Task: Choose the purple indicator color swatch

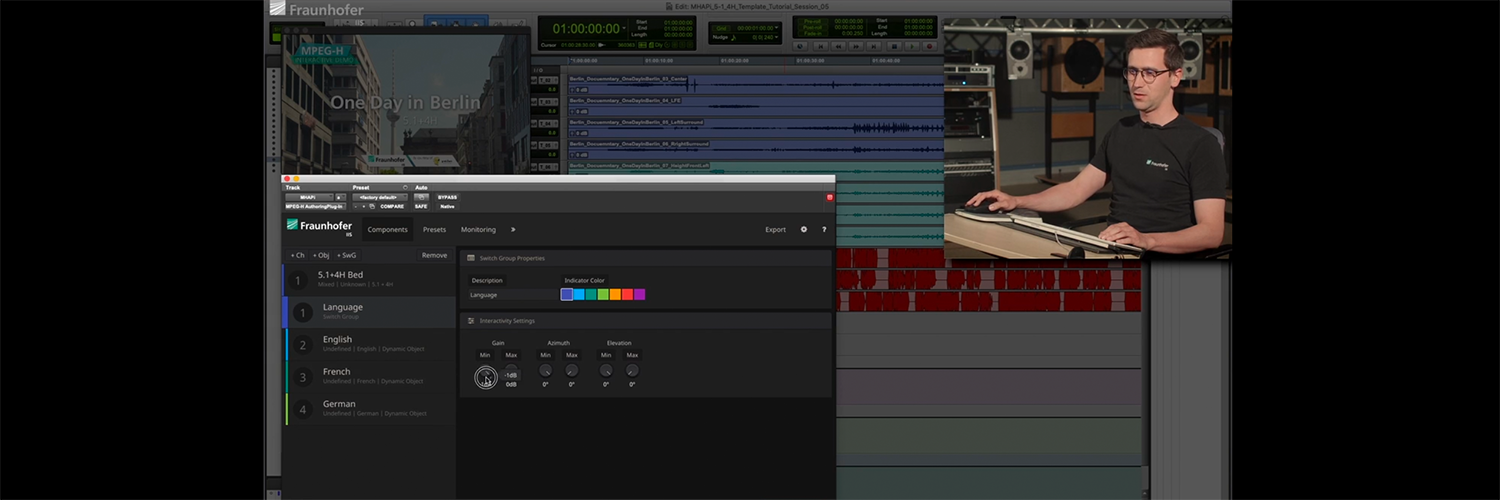Action: 639,294
